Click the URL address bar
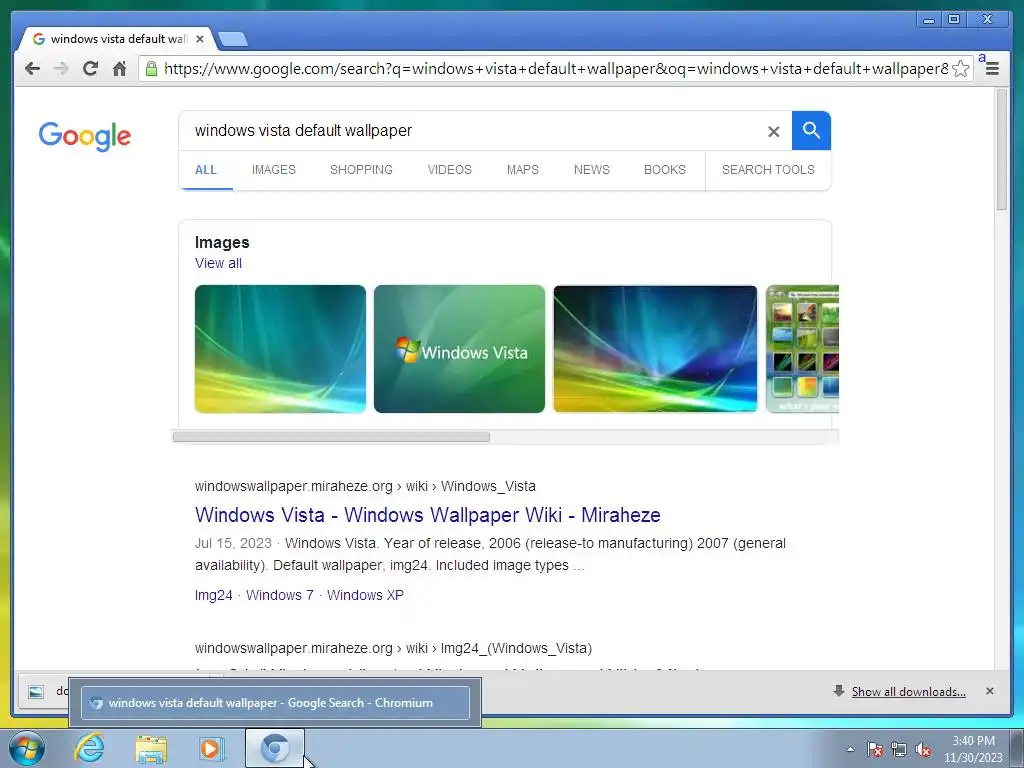The height and width of the screenshot is (768, 1024). click(x=556, y=69)
